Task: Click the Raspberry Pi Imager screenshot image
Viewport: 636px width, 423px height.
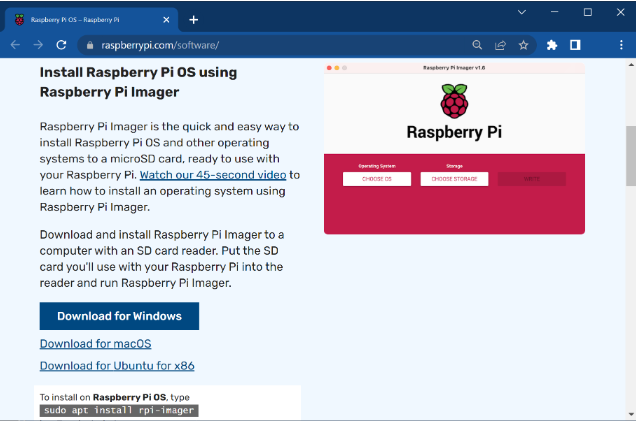Action: 454,148
